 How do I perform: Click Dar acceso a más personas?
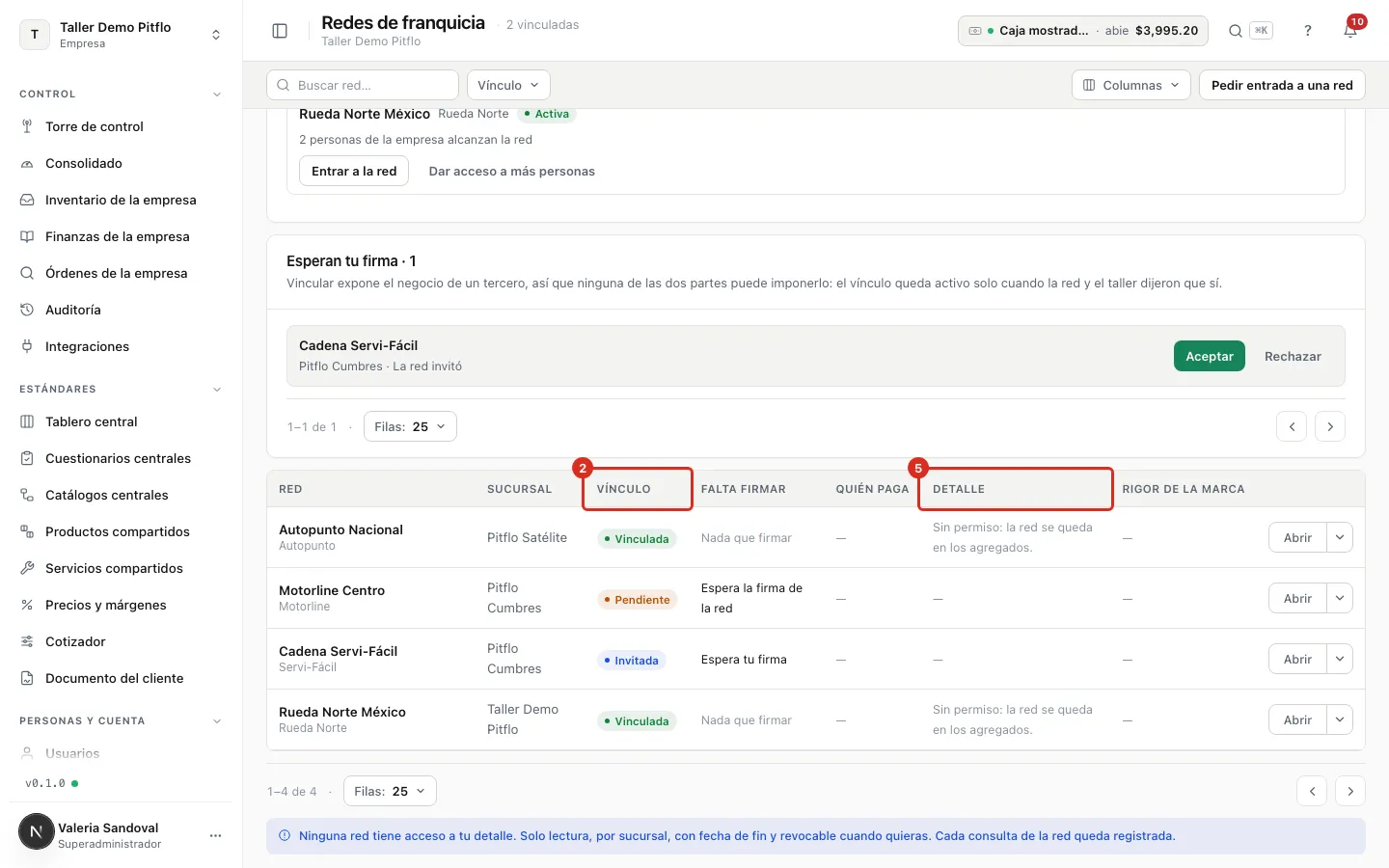click(x=512, y=171)
